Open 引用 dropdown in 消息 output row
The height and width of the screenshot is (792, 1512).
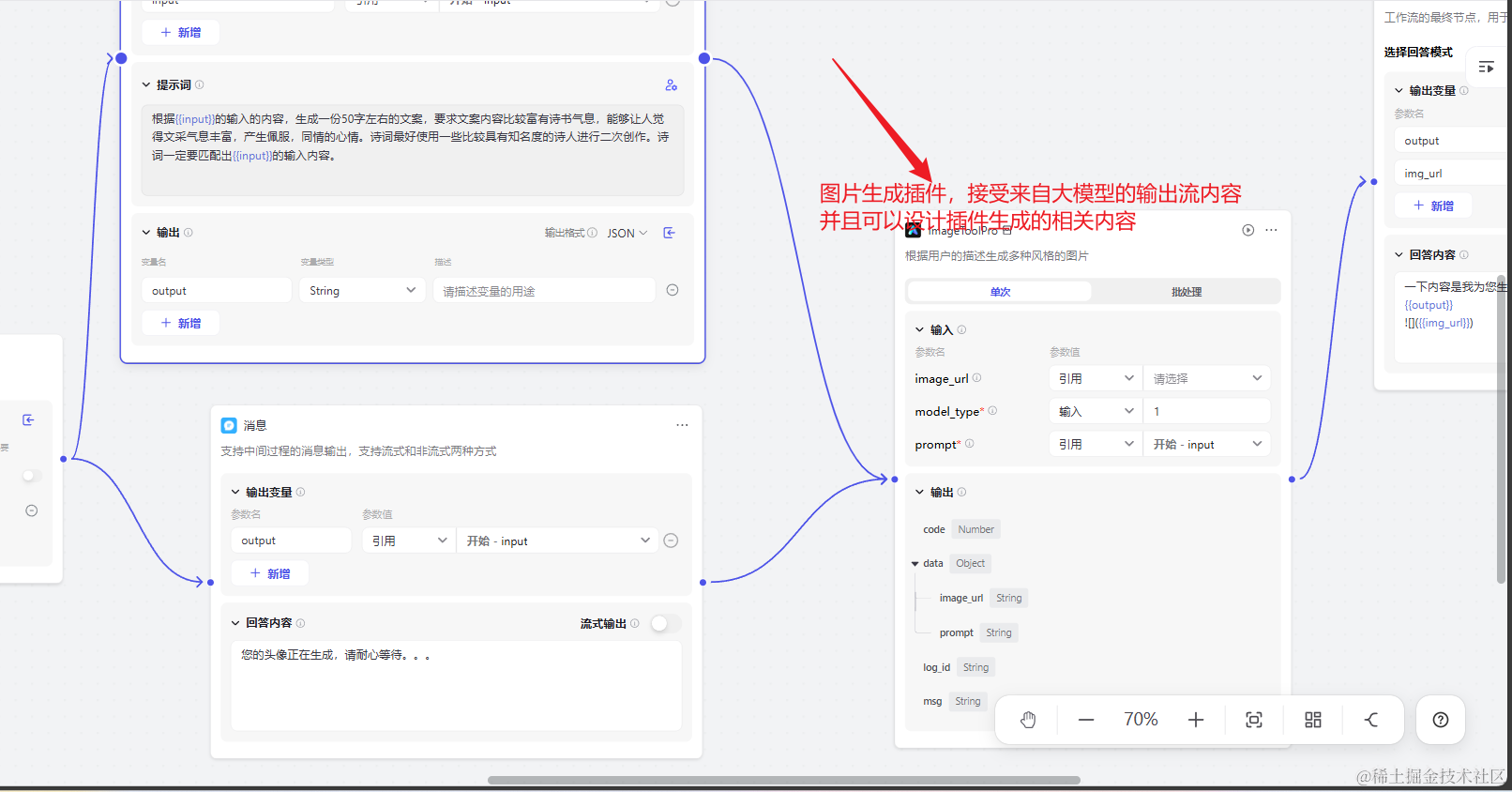tap(409, 541)
